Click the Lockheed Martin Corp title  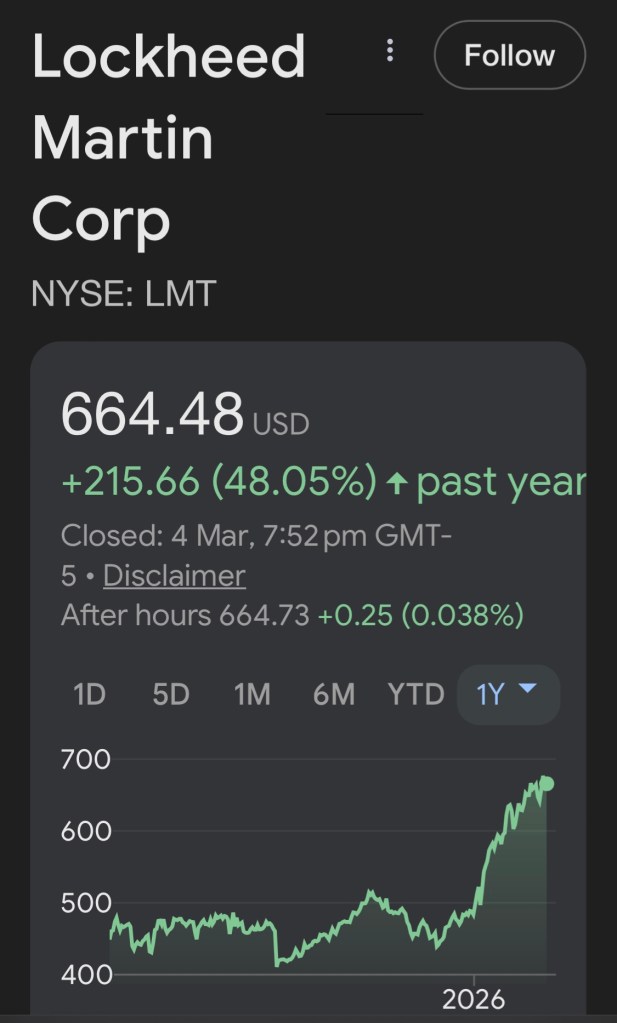168,139
